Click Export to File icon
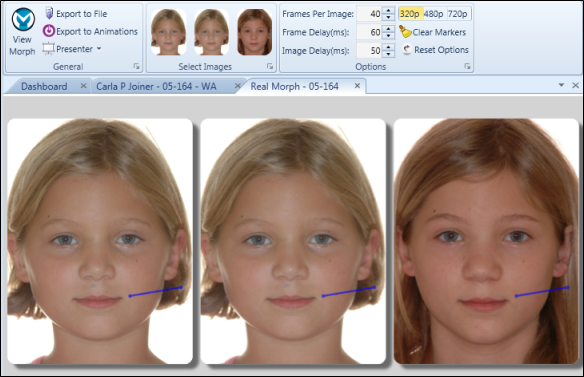This screenshot has height=377, width=584. pyautogui.click(x=49, y=13)
